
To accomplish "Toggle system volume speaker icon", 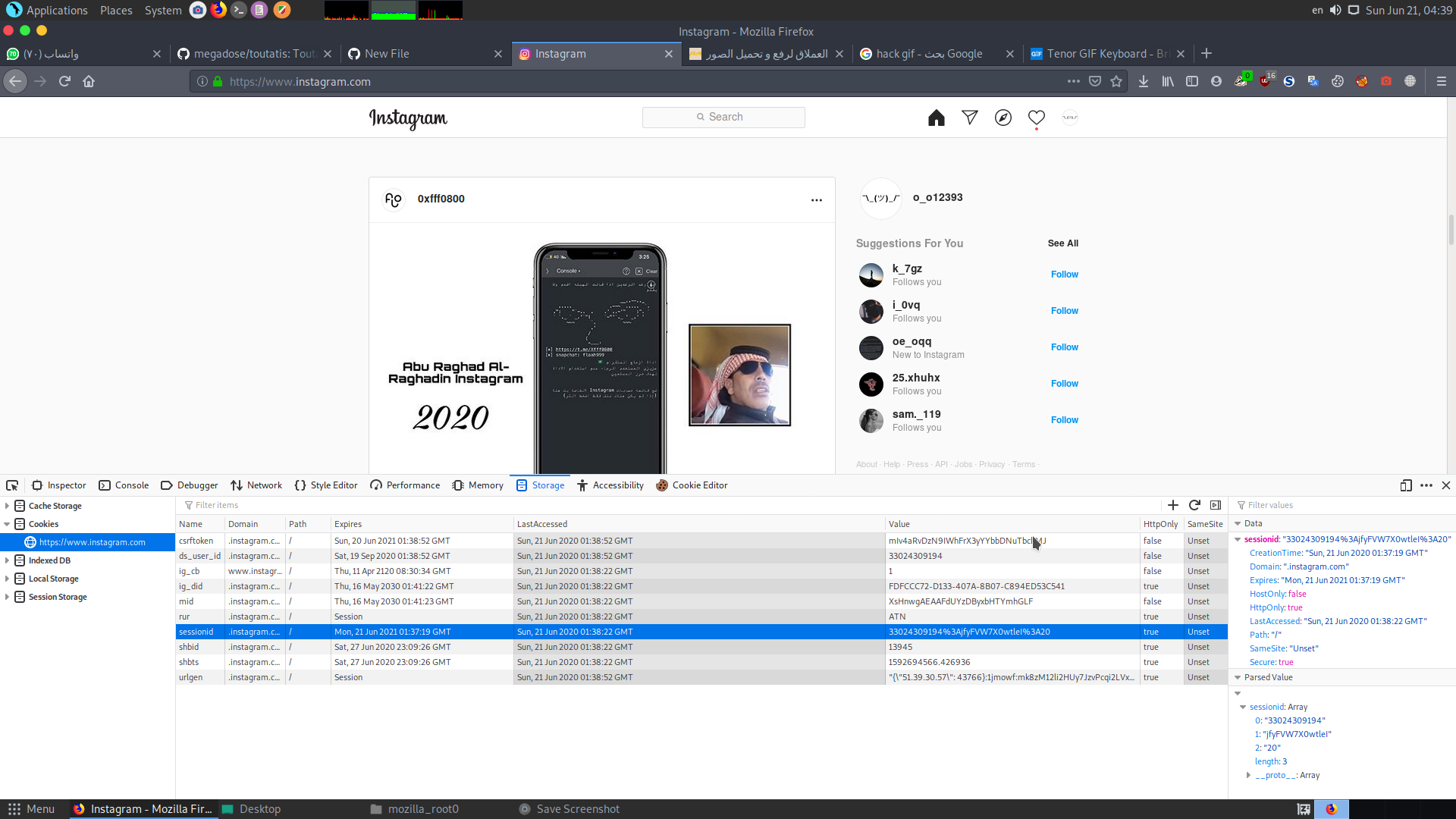I will pos(1335,10).
